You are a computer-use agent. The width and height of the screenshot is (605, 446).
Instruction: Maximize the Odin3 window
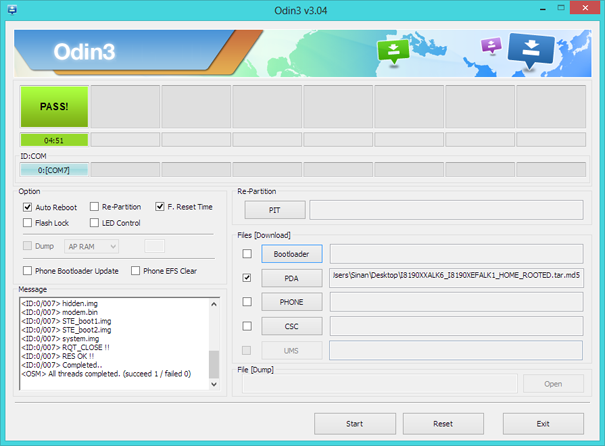[x=561, y=8]
